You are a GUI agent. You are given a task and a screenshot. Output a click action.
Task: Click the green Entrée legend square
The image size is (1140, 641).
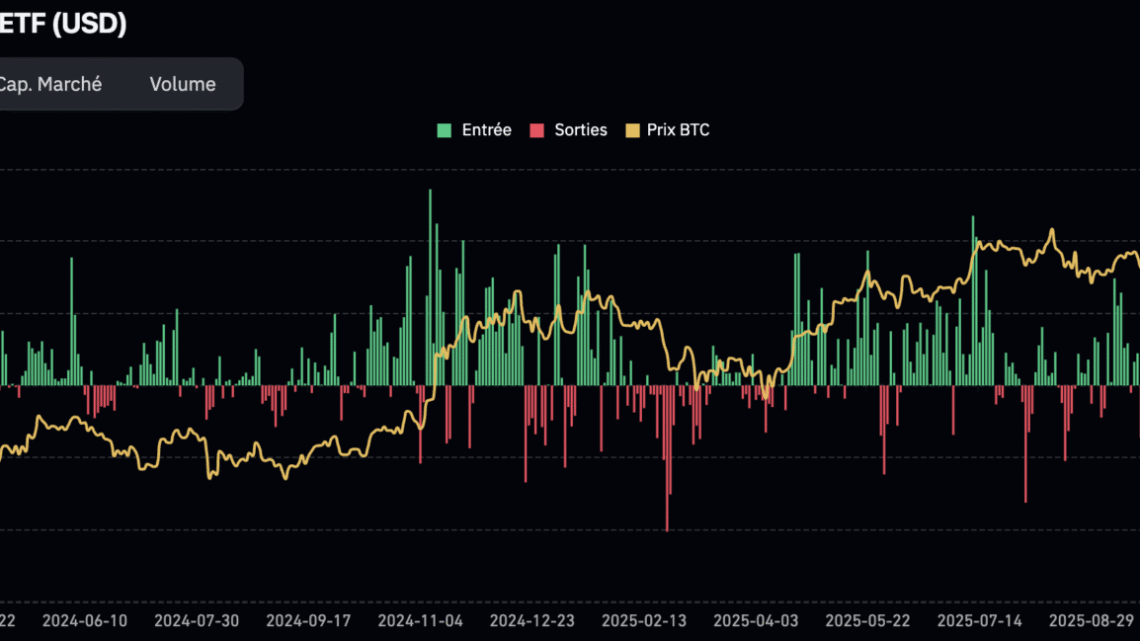(x=444, y=129)
